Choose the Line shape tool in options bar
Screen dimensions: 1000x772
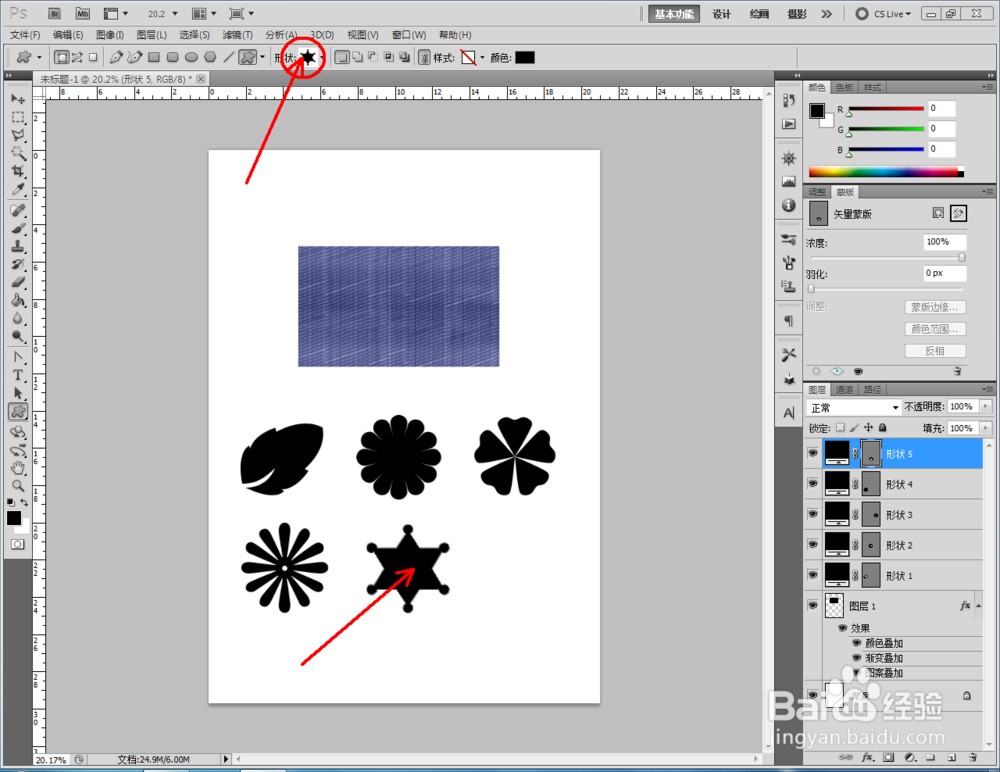[228, 57]
